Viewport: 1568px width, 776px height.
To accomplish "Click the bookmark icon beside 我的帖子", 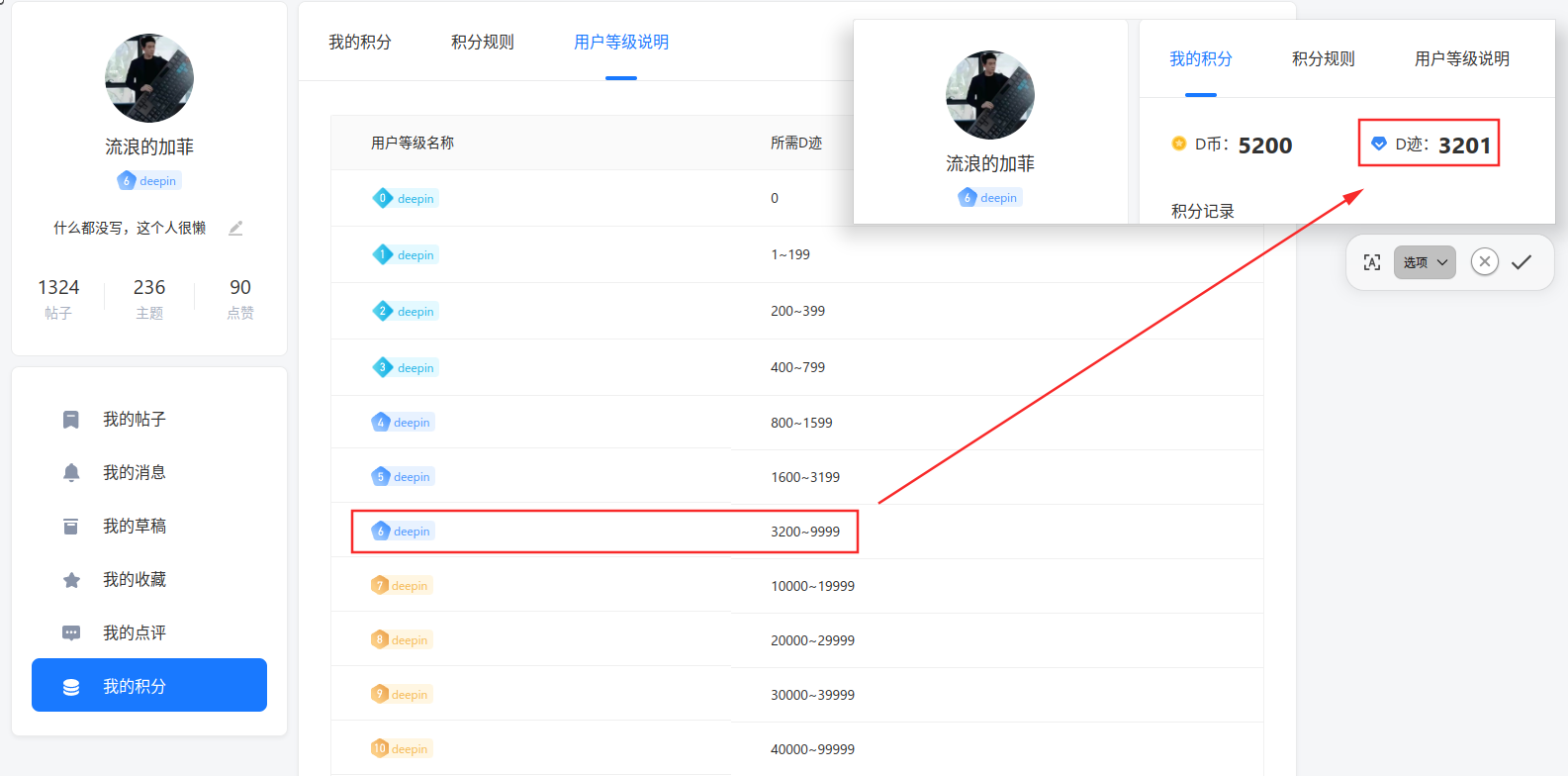I will pyautogui.click(x=71, y=420).
